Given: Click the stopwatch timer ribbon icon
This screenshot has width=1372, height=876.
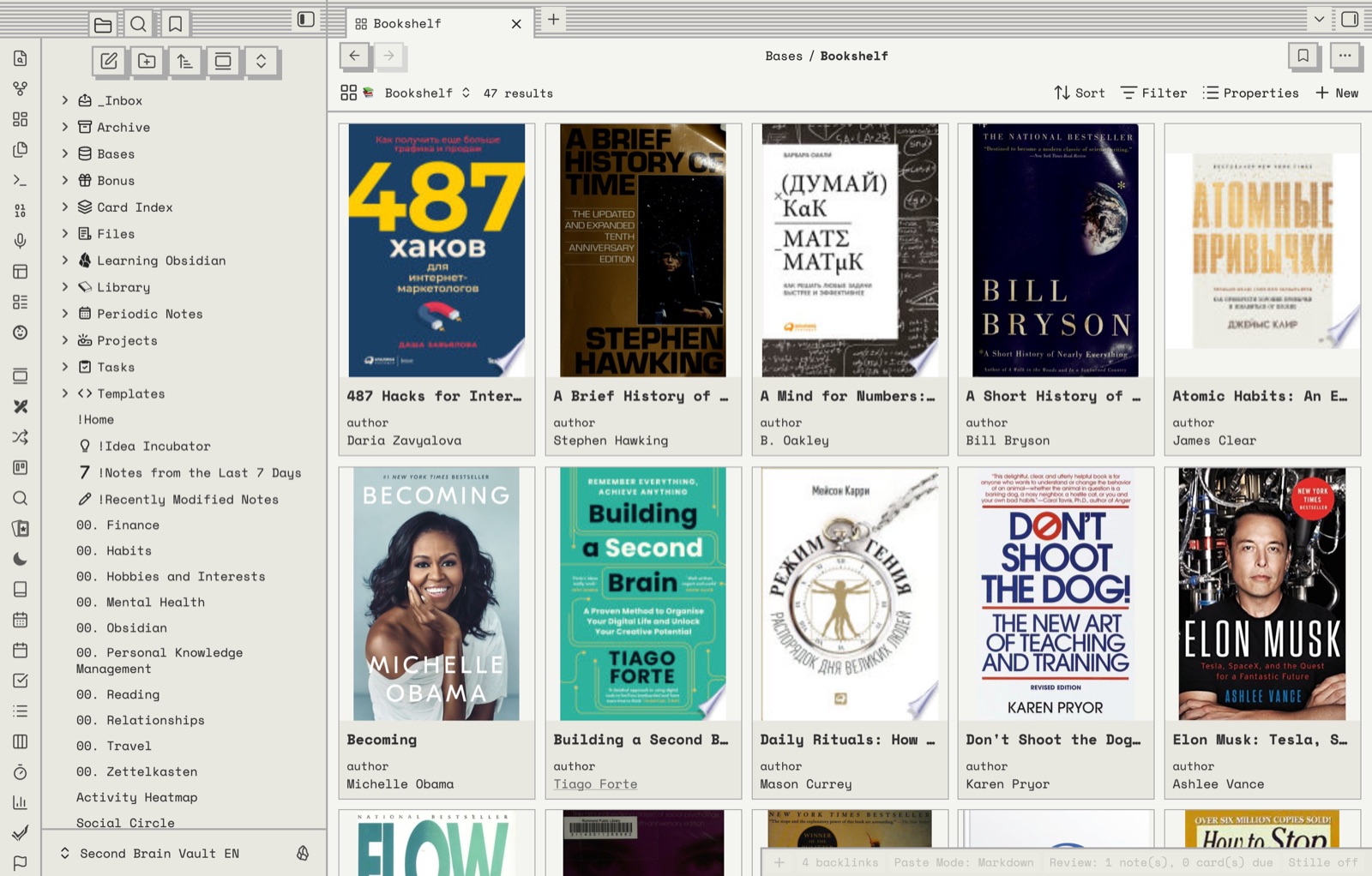Looking at the screenshot, I should 21,772.
